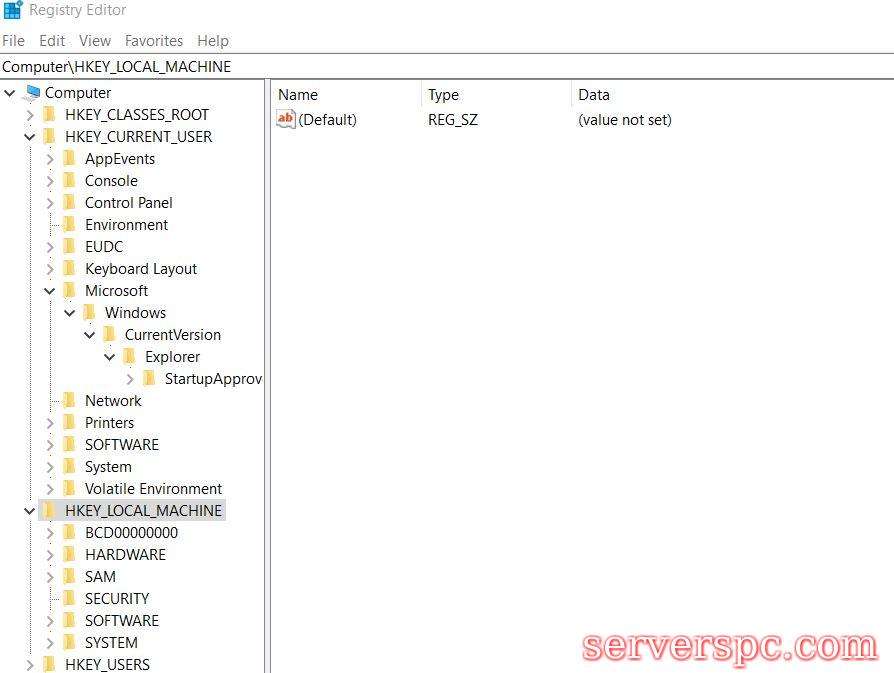
Task: Click the Type column header
Action: point(444,95)
